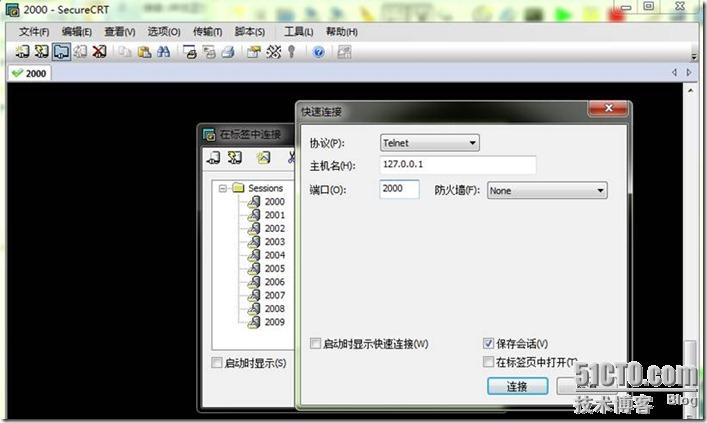Select session 2002 in the Sessions tree

[274, 228]
